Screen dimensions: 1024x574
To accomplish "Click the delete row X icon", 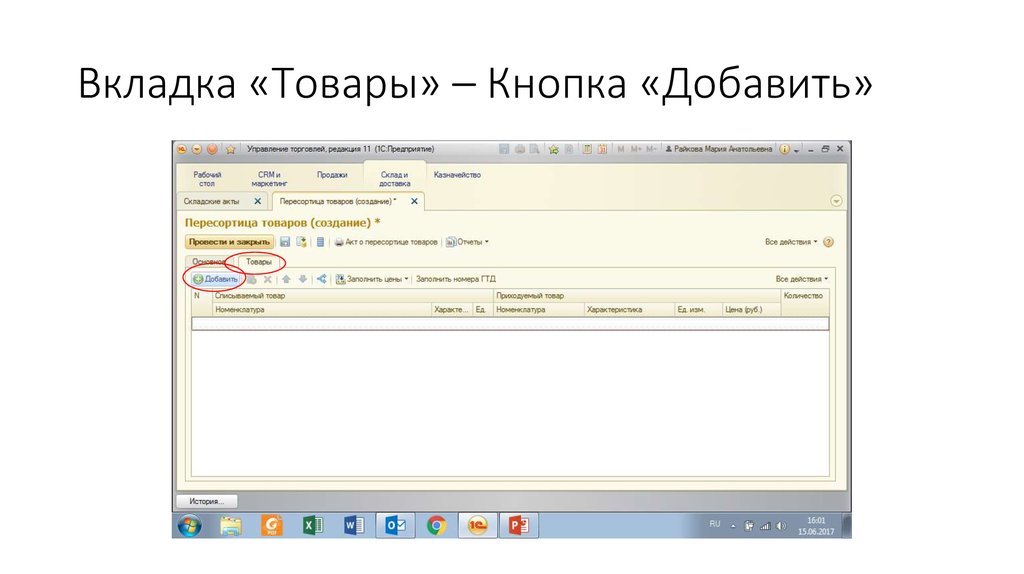I will (267, 279).
